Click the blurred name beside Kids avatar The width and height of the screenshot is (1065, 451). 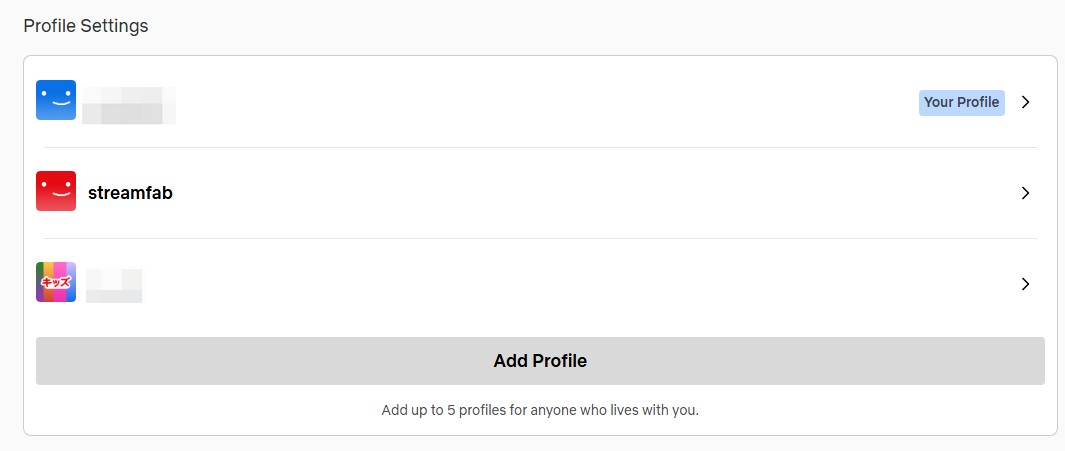[x=114, y=285]
